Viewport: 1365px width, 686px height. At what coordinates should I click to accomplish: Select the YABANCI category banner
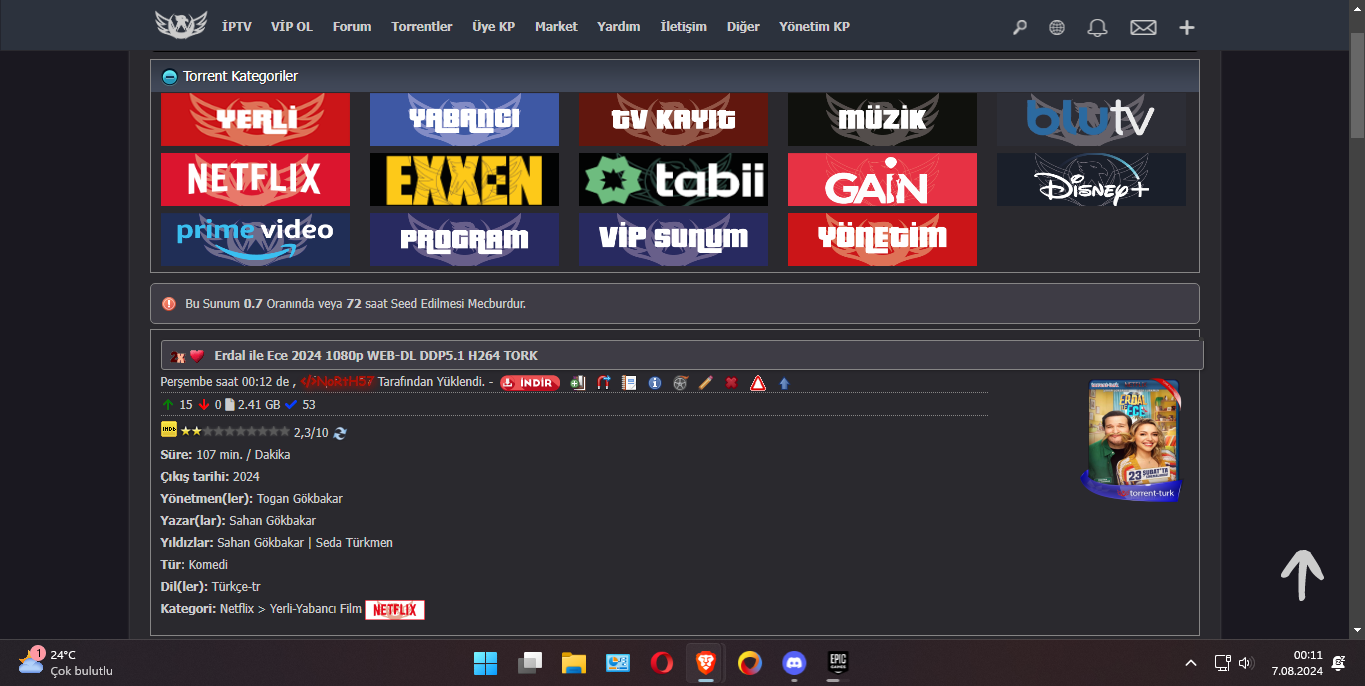click(x=465, y=120)
